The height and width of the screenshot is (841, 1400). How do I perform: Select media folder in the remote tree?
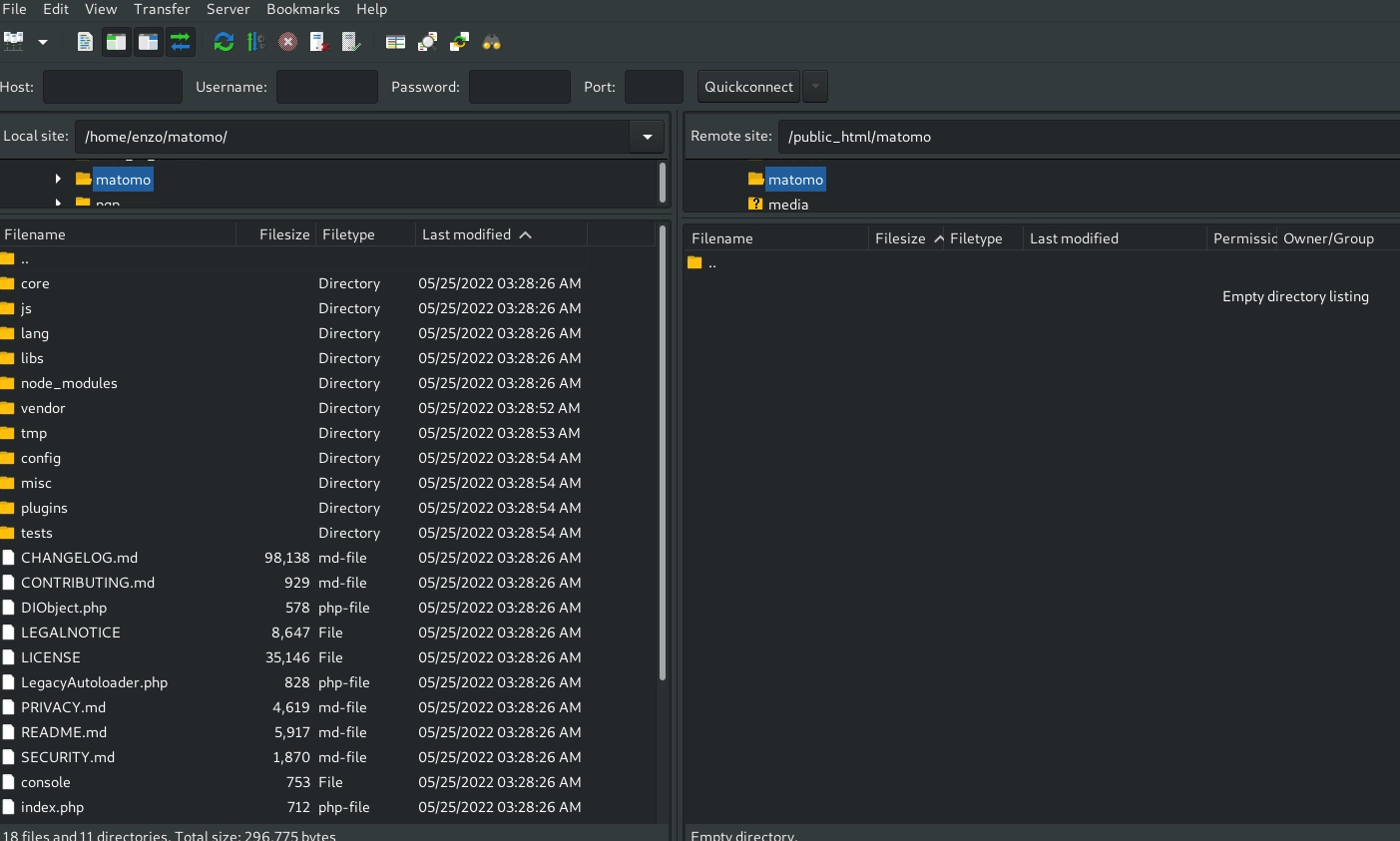[788, 205]
